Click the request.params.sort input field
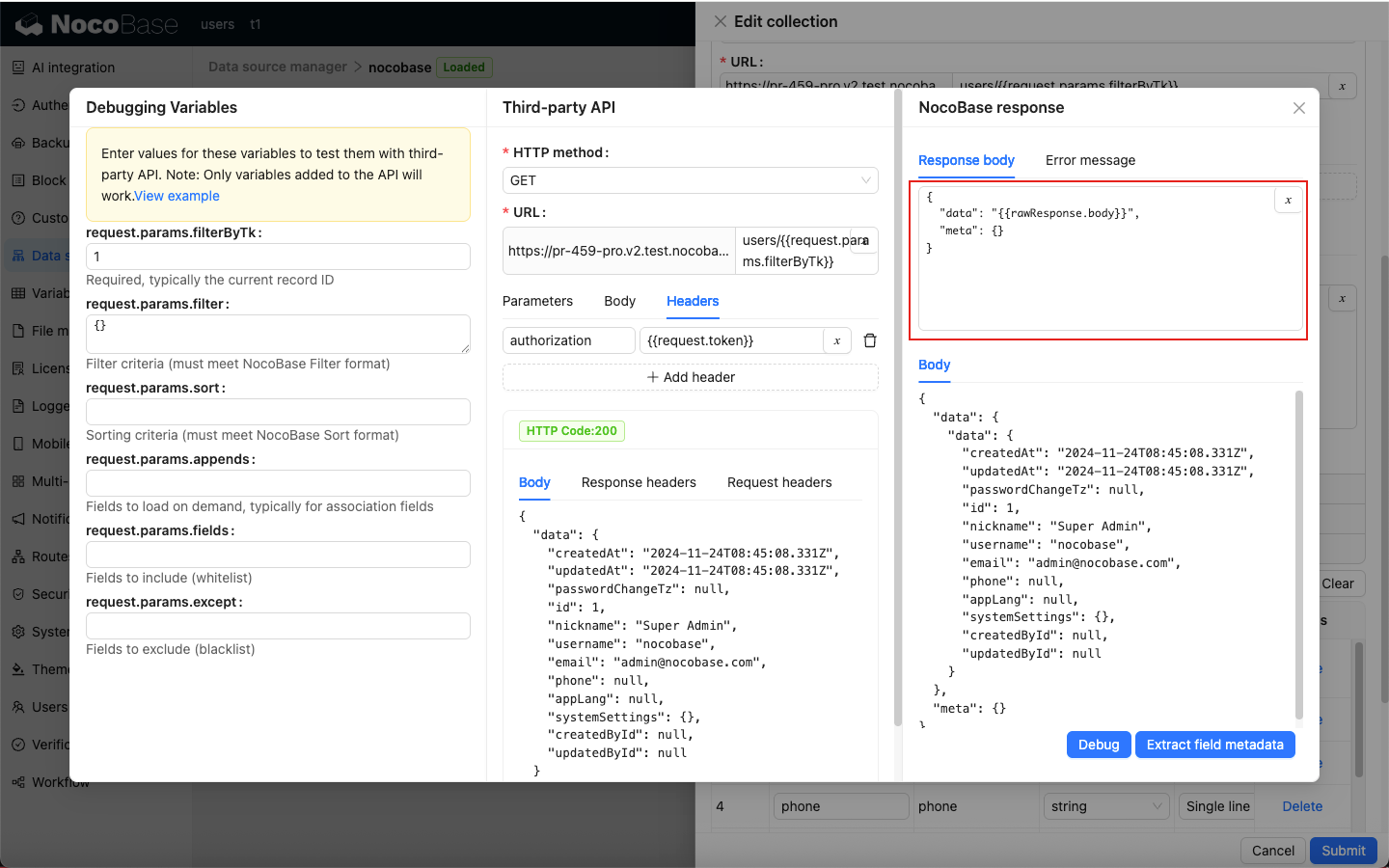The height and width of the screenshot is (868, 1389). tap(278, 412)
